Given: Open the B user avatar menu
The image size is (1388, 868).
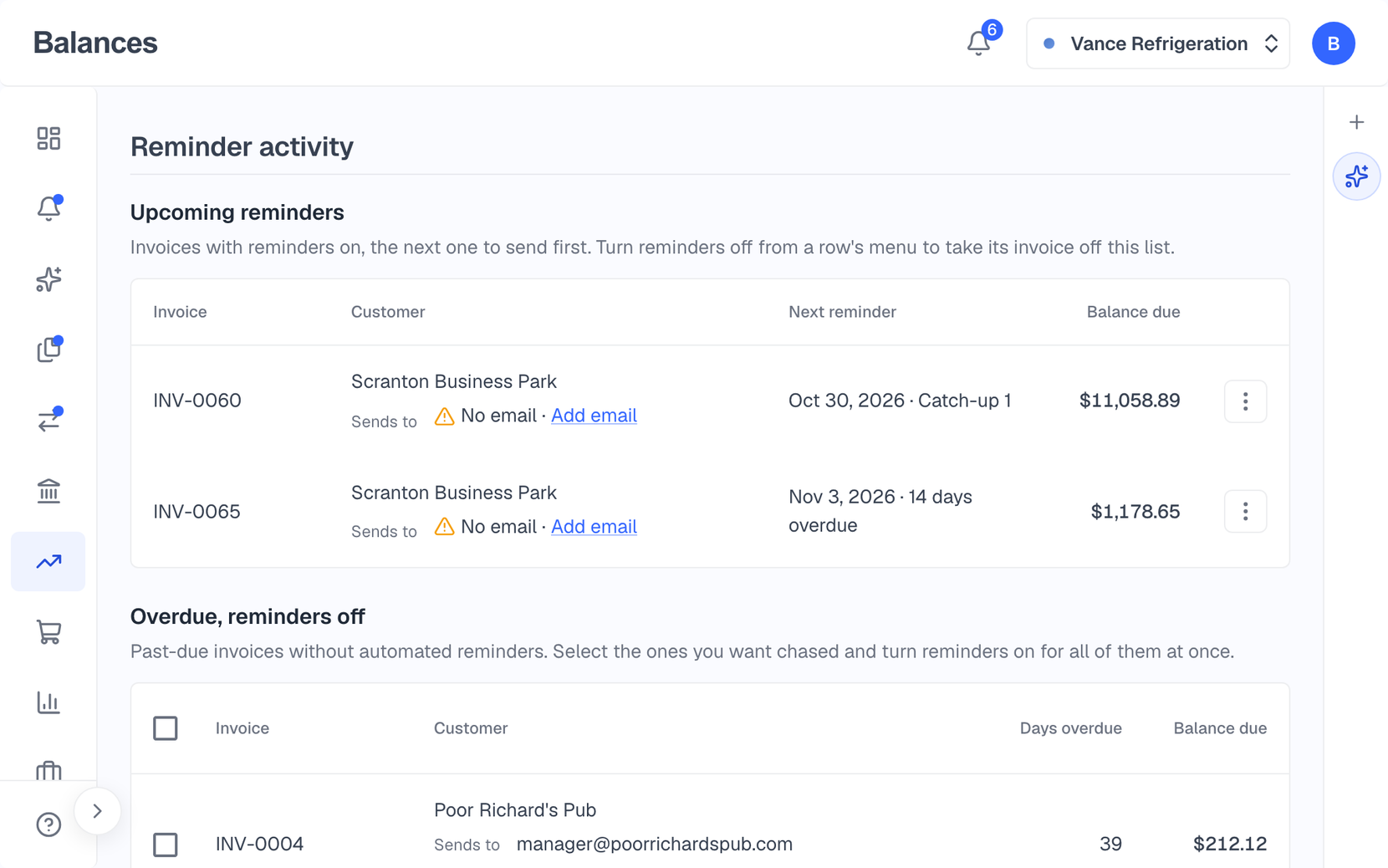Looking at the screenshot, I should pos(1333,43).
